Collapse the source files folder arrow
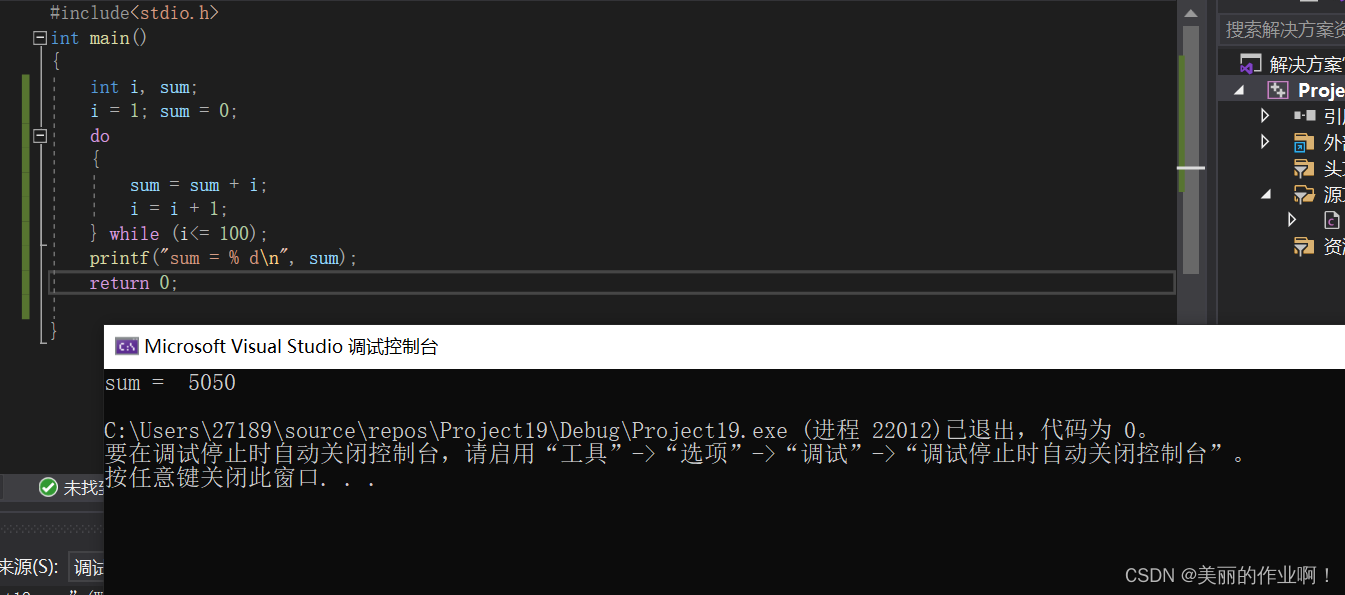This screenshot has width=1345, height=595. 1266,194
